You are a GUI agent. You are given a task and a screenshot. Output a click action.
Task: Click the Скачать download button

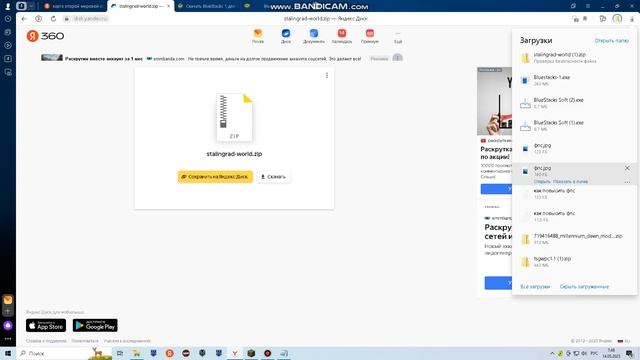[x=273, y=177]
